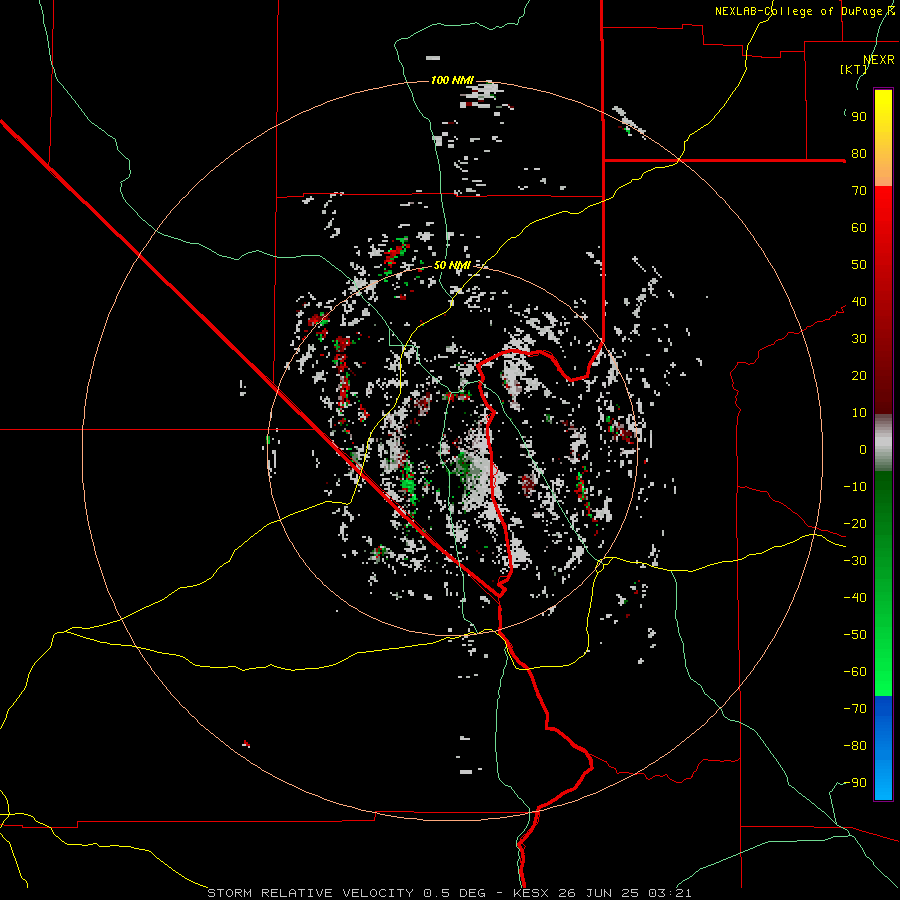Click the -90 value on velocity scale
Screen dimensions: 900x900
coord(855,783)
